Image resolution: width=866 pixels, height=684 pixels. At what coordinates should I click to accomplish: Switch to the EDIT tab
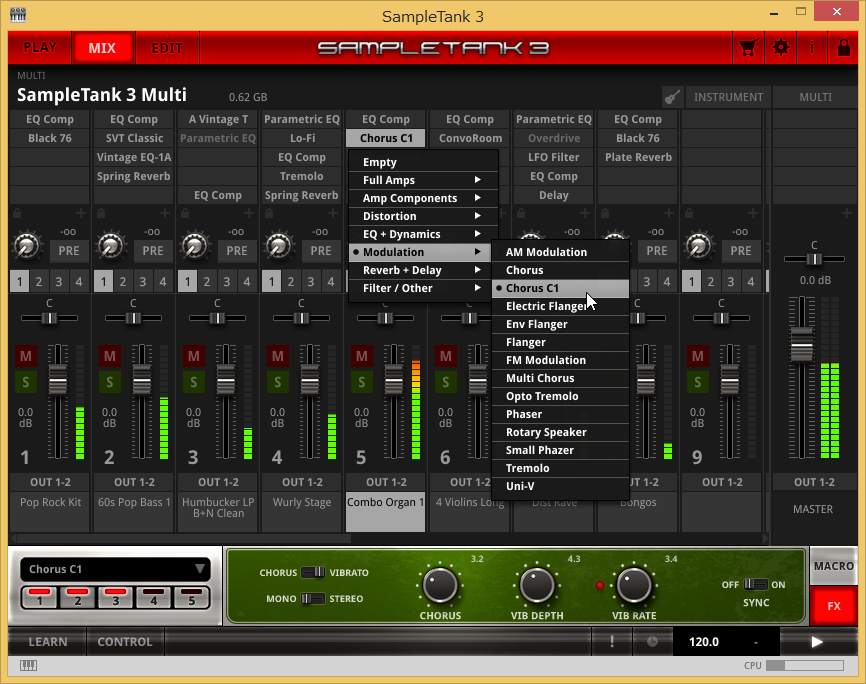[167, 48]
